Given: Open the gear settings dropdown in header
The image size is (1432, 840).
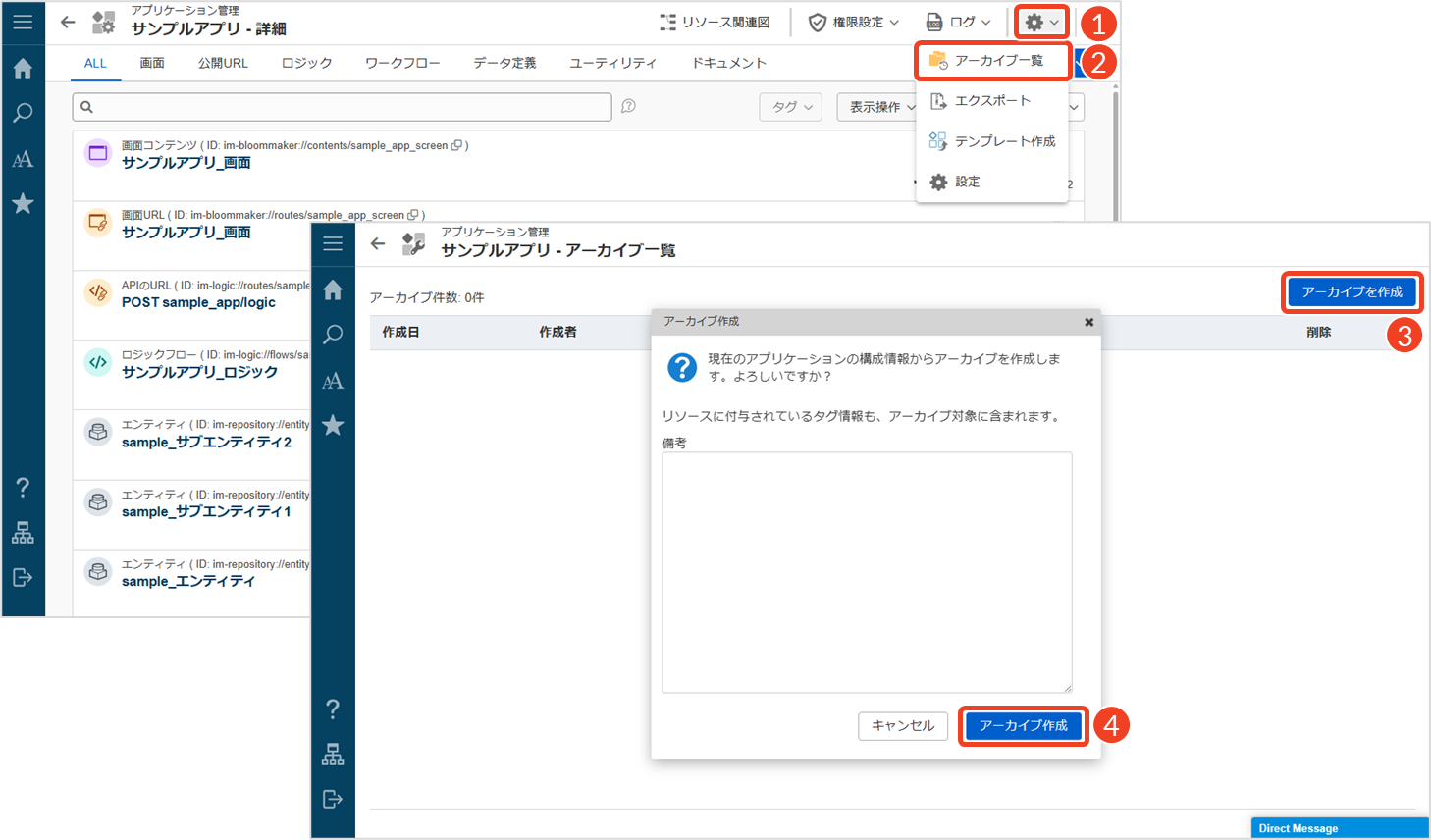Looking at the screenshot, I should 1041,22.
